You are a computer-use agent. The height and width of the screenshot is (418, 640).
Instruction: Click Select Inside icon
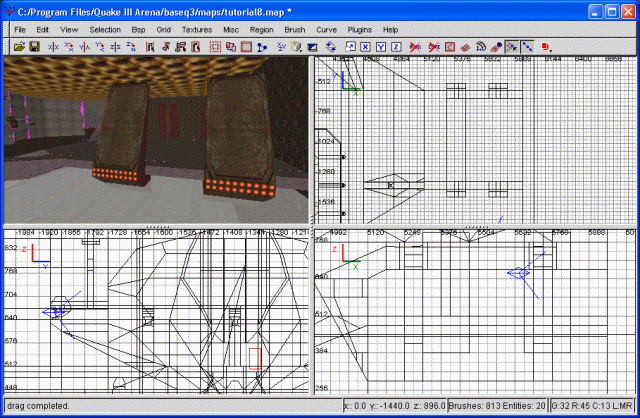tap(196, 47)
